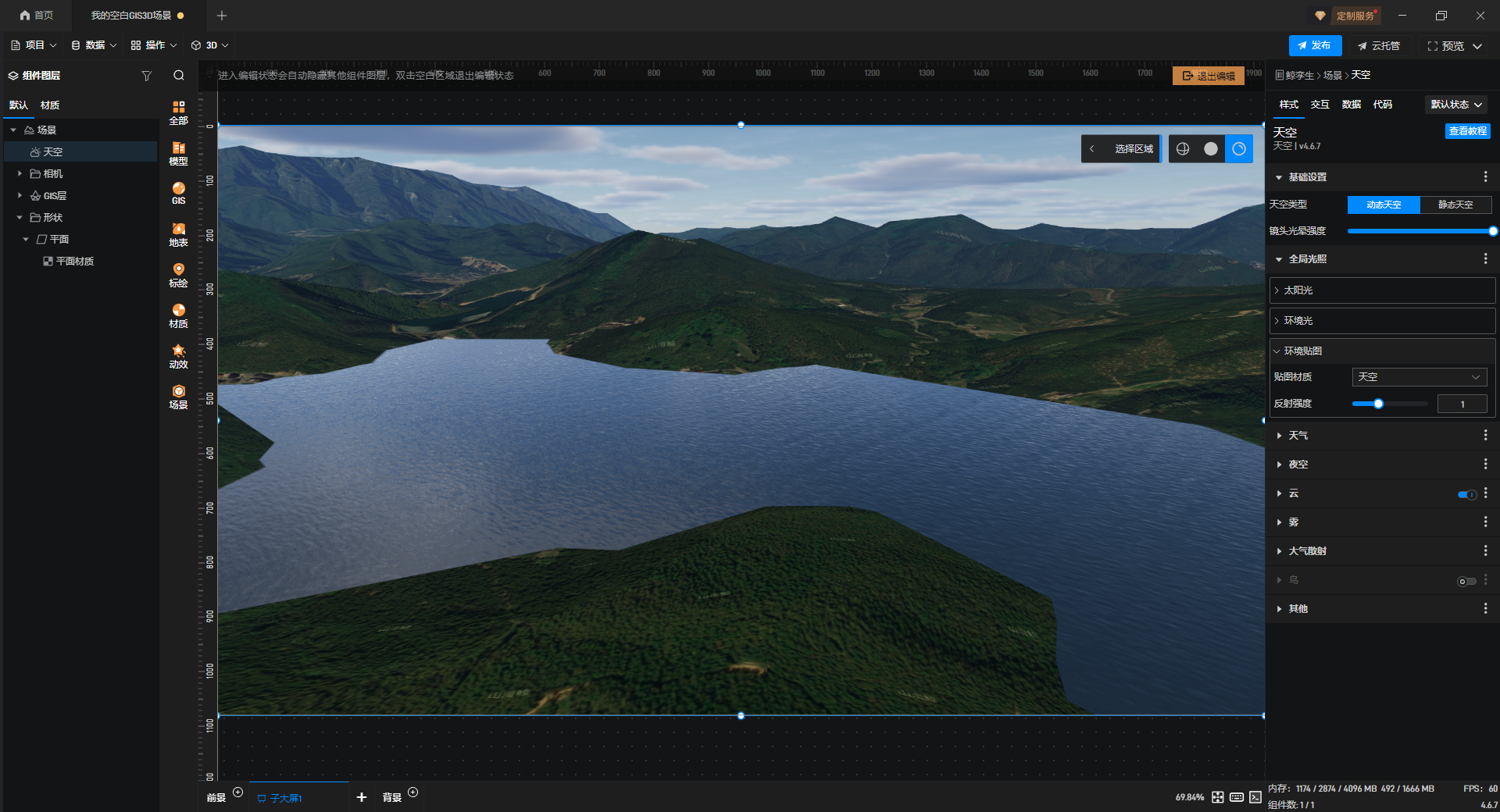Adjust the 反射强度 slider handle
The width and height of the screenshot is (1500, 812).
[x=1378, y=404]
